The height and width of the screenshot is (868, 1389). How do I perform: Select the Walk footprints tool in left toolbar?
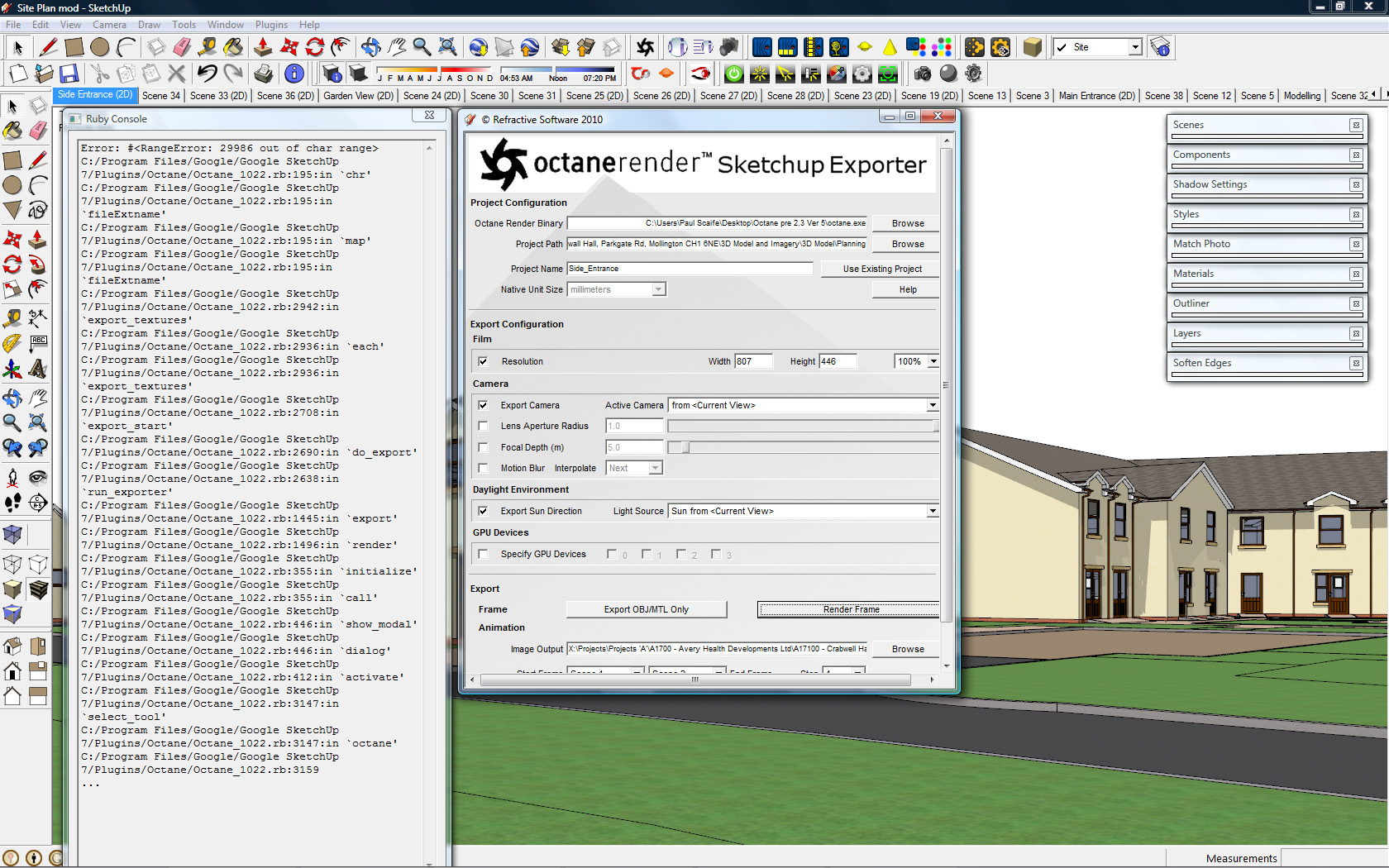(12, 502)
